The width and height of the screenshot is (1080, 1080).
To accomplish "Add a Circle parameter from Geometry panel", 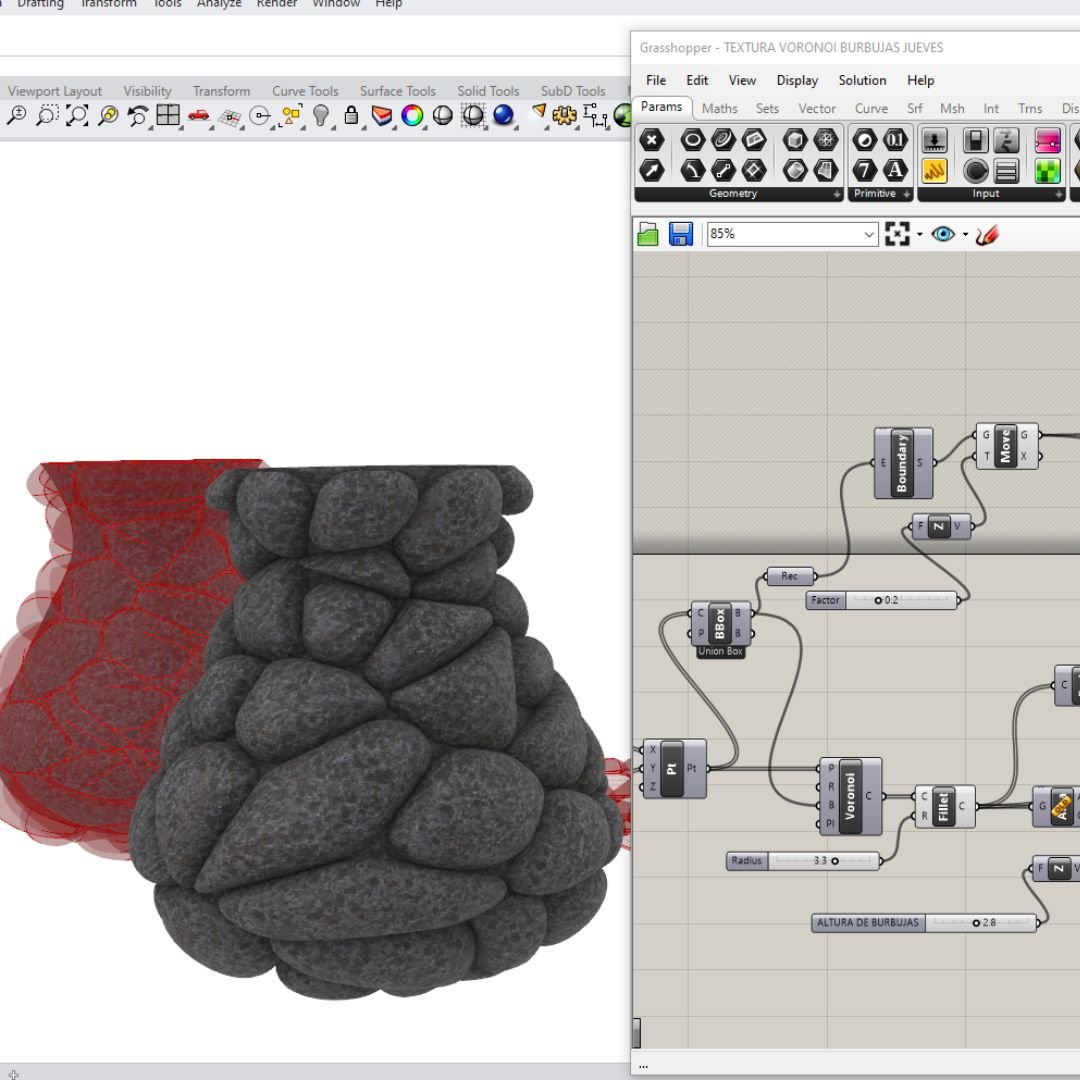I will (692, 141).
